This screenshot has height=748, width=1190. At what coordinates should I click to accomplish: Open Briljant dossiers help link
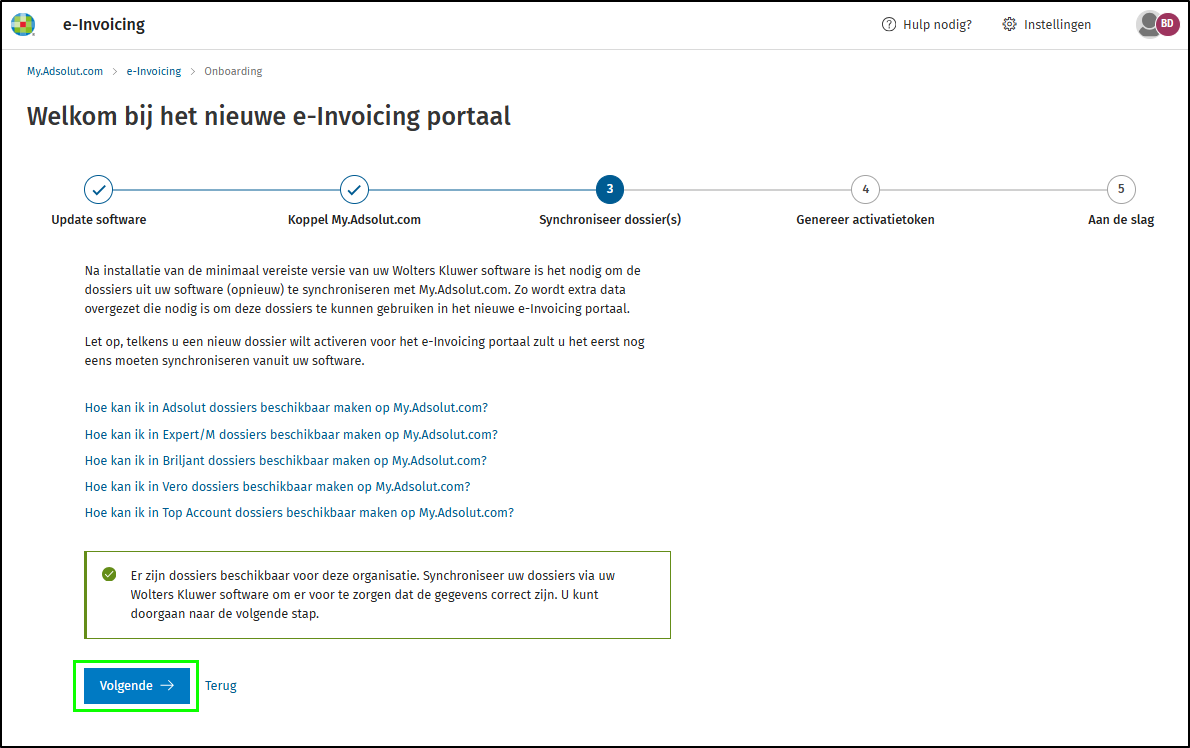[286, 460]
